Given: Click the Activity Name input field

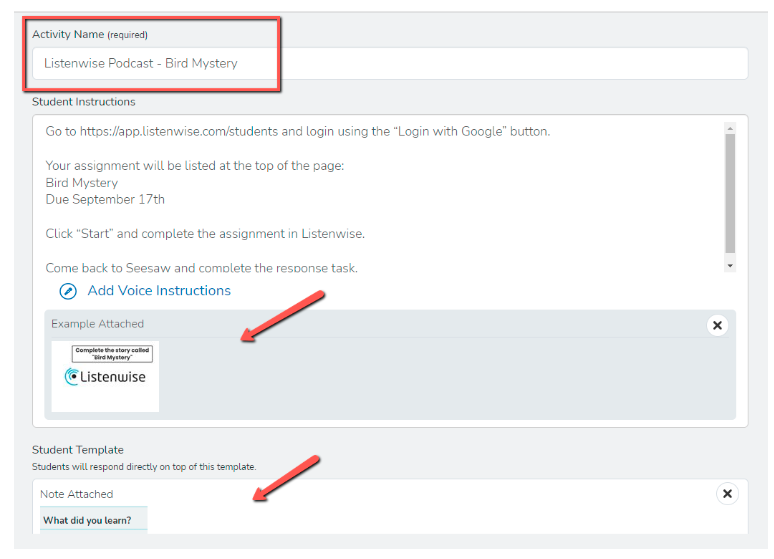Looking at the screenshot, I should click(x=390, y=63).
